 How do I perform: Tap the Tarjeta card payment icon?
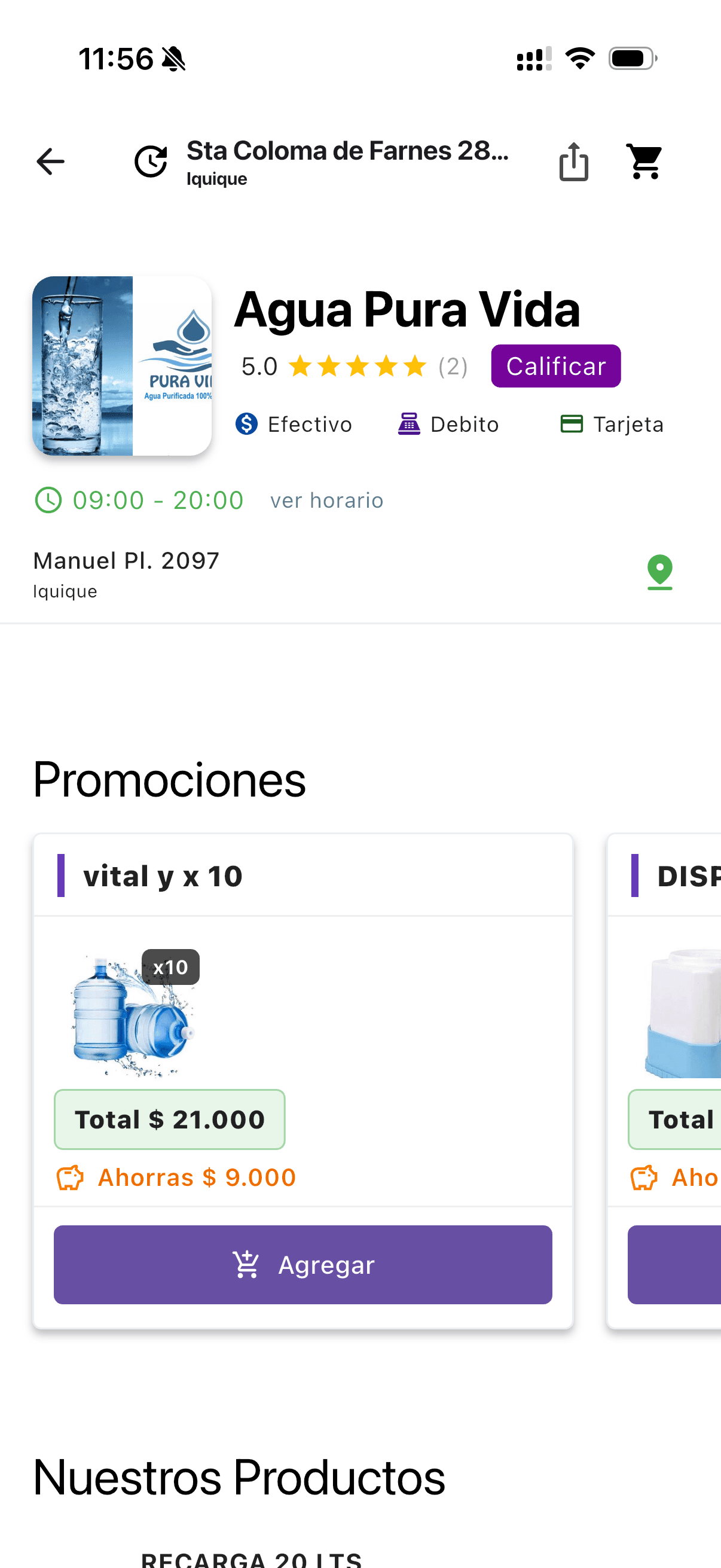(x=572, y=424)
